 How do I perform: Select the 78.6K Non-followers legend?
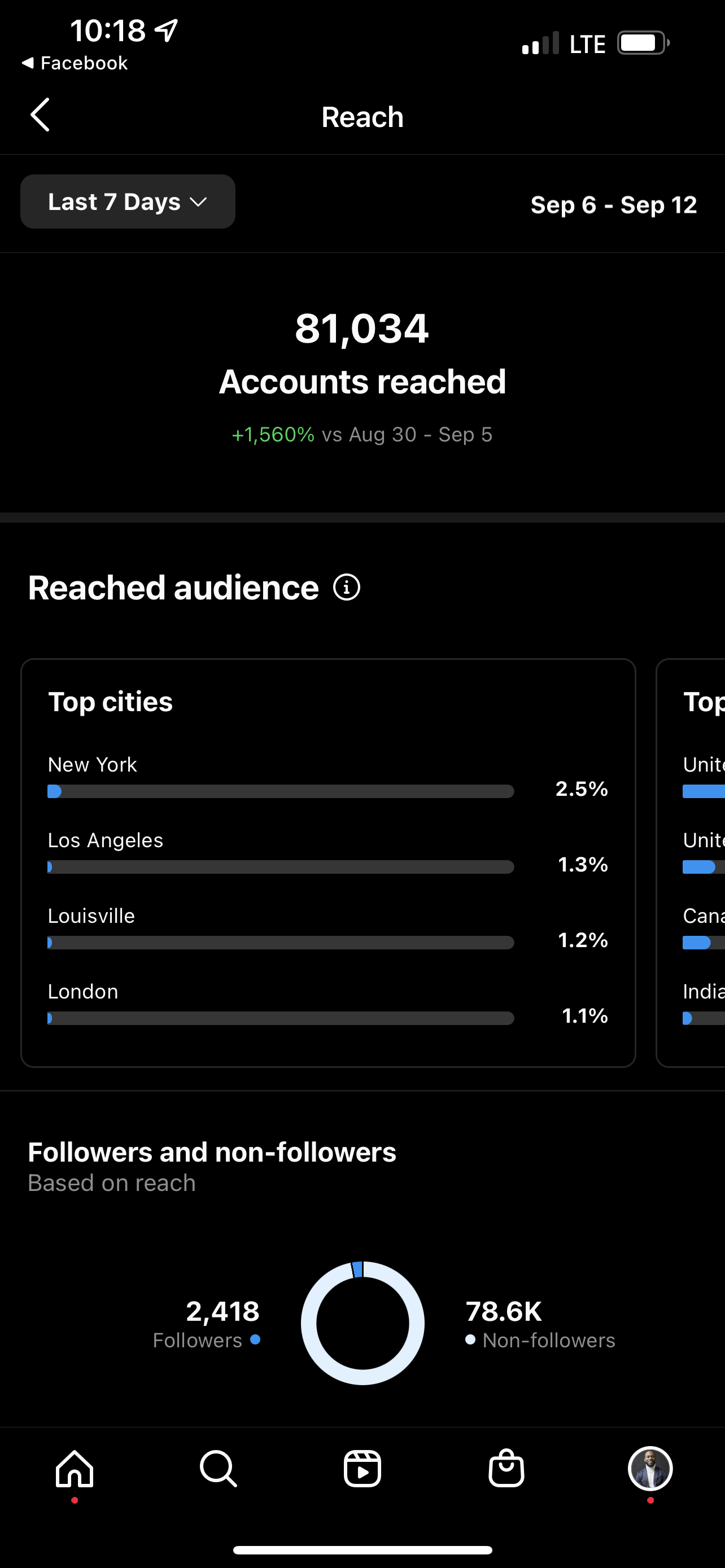(x=540, y=1324)
